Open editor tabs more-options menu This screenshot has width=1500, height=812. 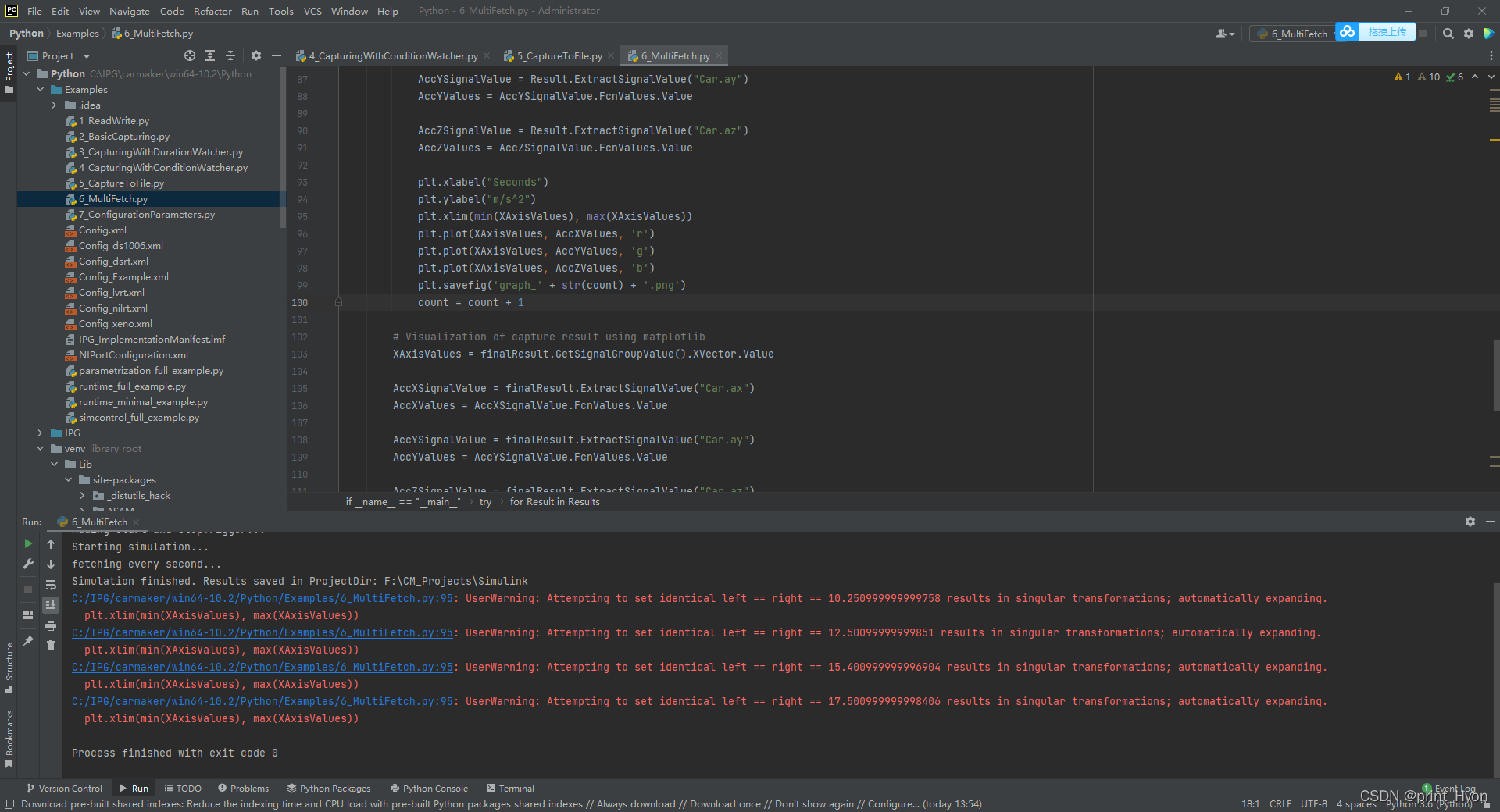tap(1491, 55)
